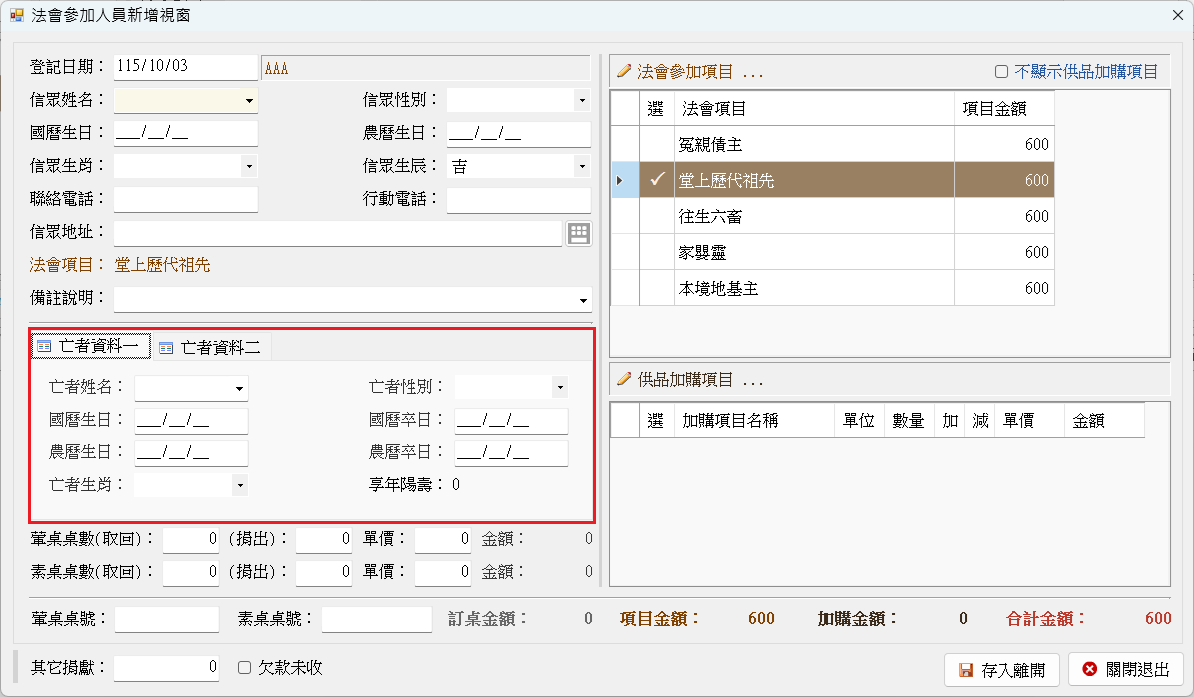Viewport: 1194px width, 697px height.
Task: Switch to 亡者資料二 tab
Action: (x=211, y=347)
